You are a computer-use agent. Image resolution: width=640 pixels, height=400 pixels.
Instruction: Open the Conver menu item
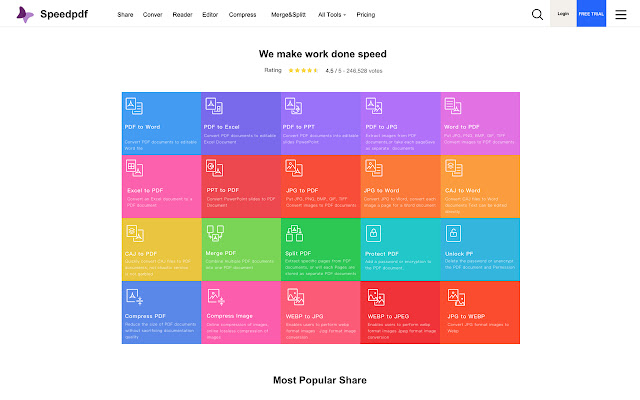(x=153, y=15)
